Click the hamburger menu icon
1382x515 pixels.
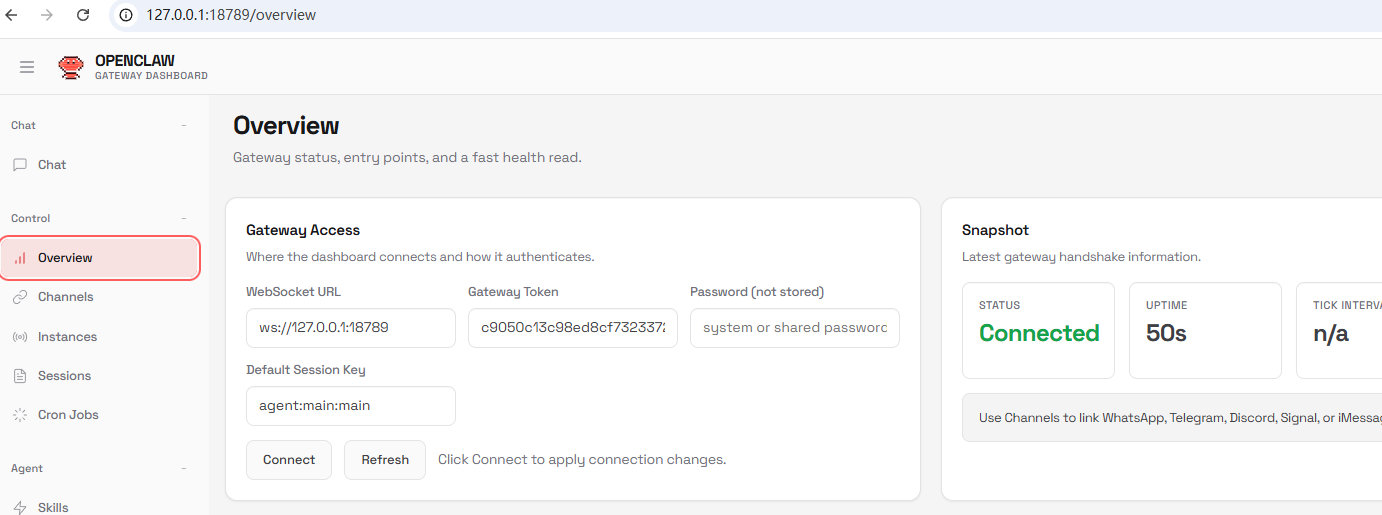[27, 67]
